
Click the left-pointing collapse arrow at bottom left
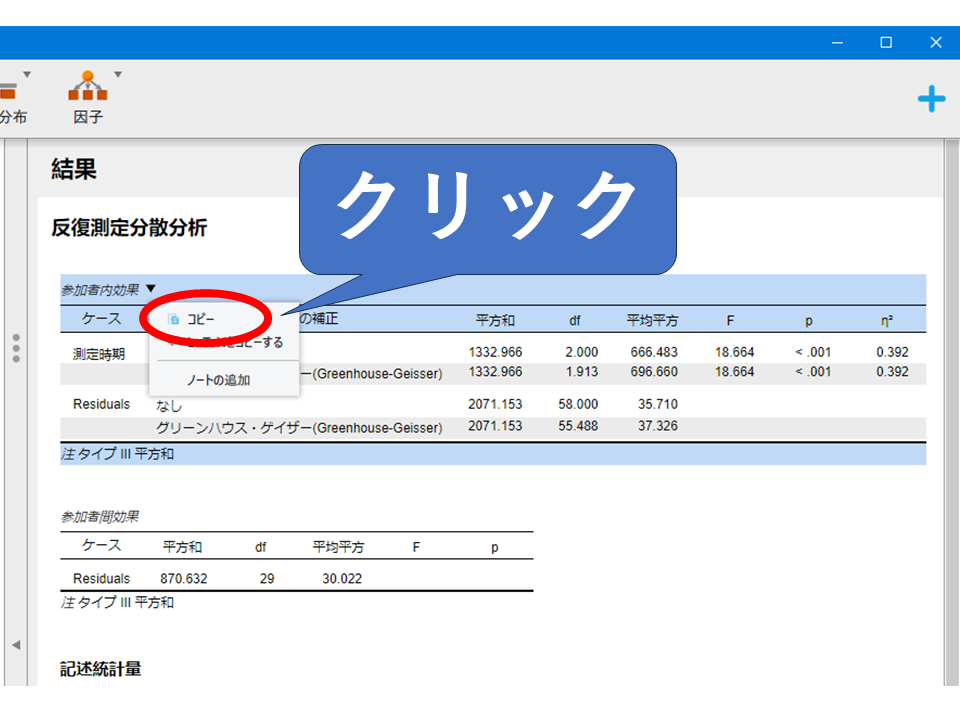(x=16, y=645)
